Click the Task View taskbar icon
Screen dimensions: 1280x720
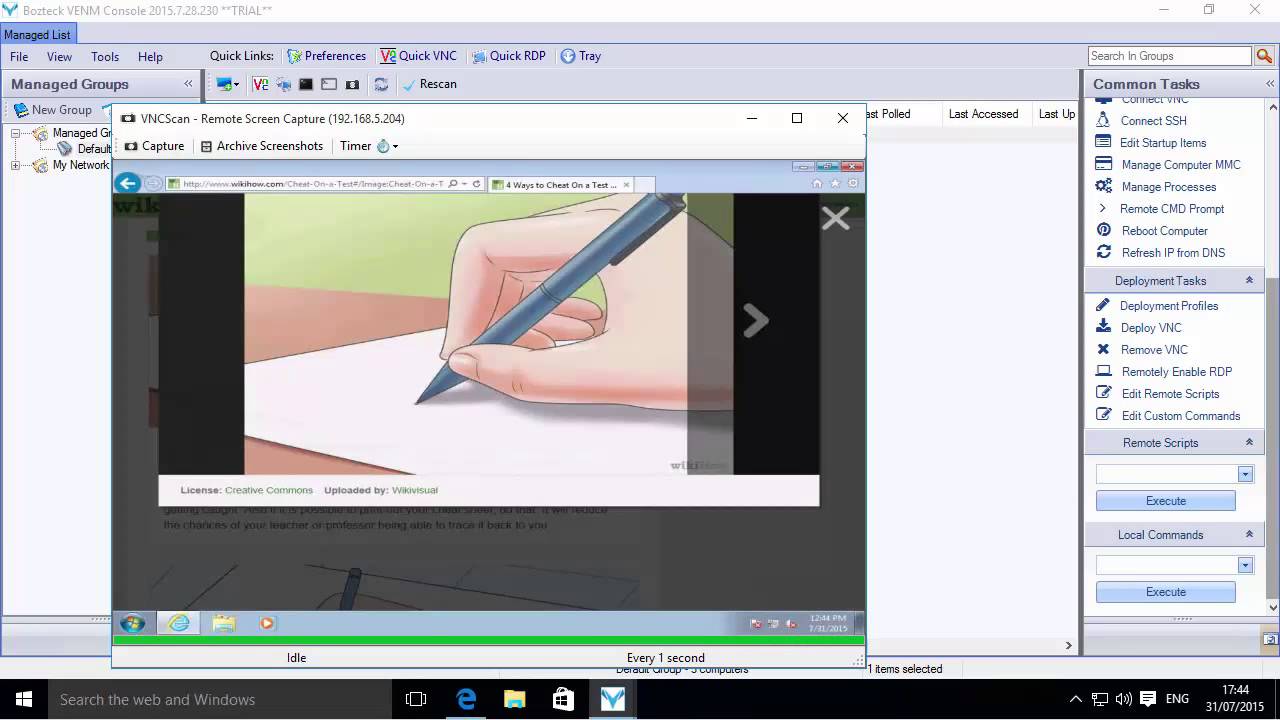tap(416, 699)
